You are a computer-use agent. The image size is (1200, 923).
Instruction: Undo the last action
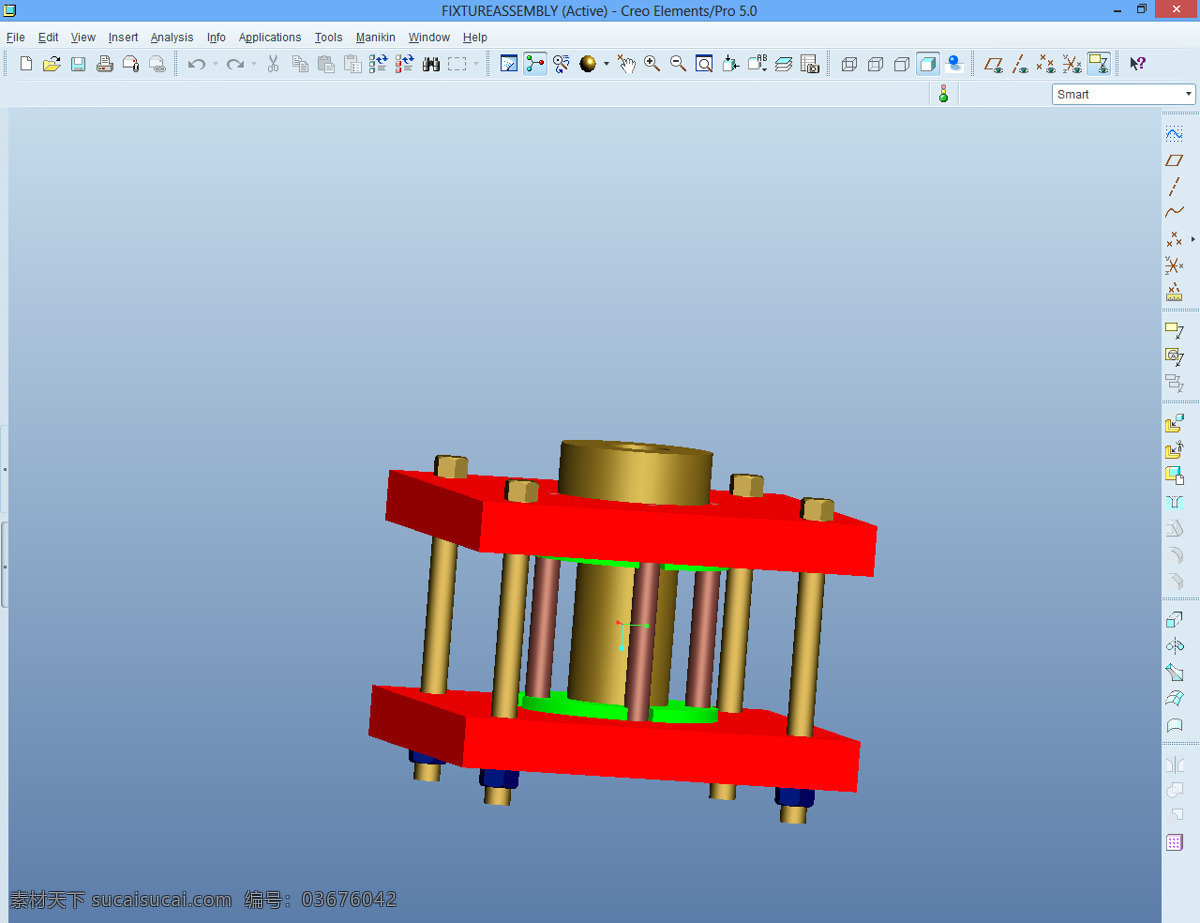[x=196, y=64]
